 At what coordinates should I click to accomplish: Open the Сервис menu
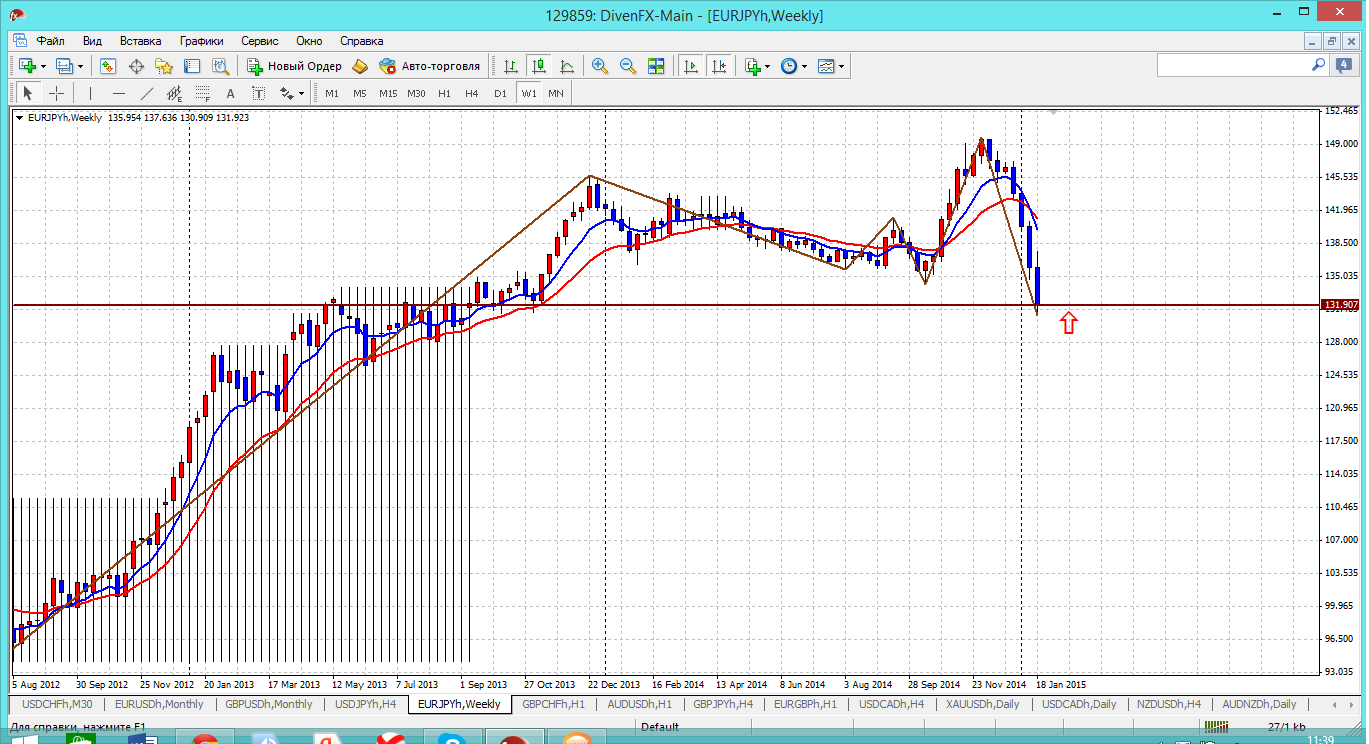click(x=260, y=41)
